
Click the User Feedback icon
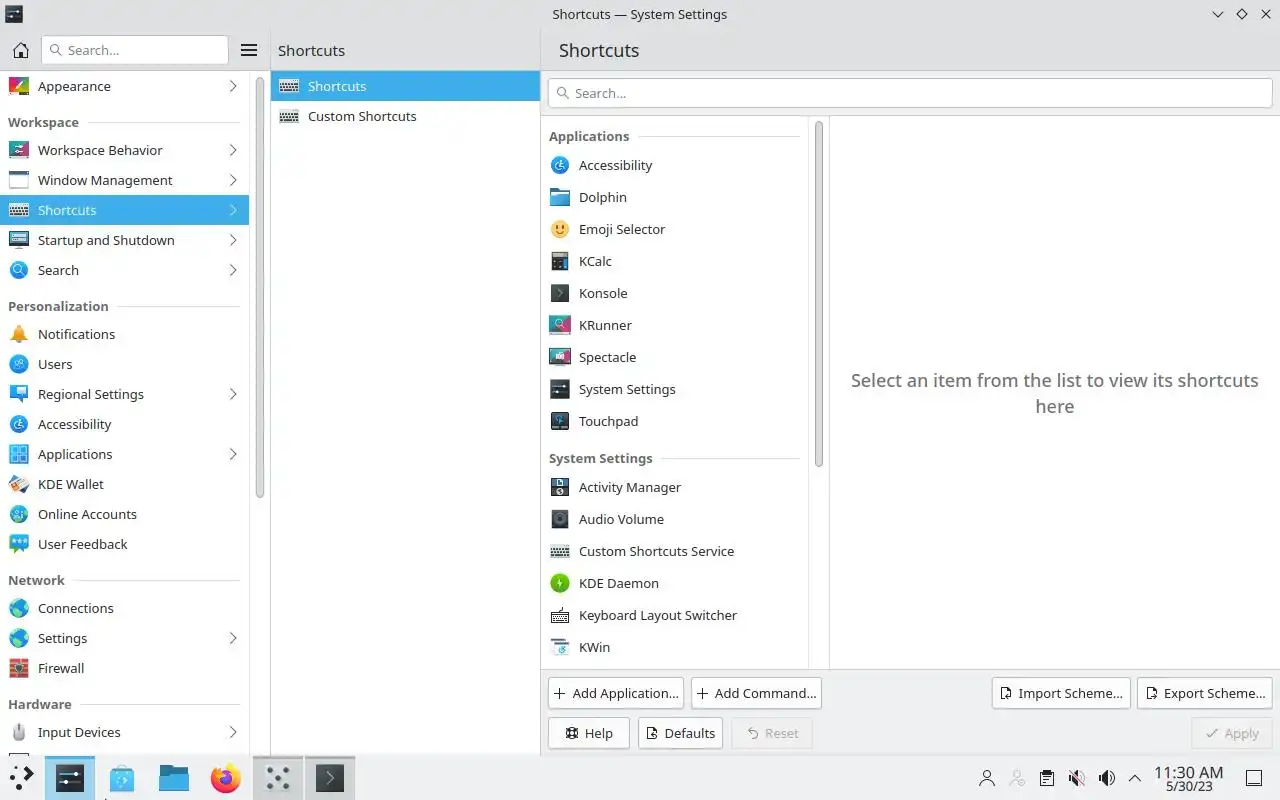[18, 544]
